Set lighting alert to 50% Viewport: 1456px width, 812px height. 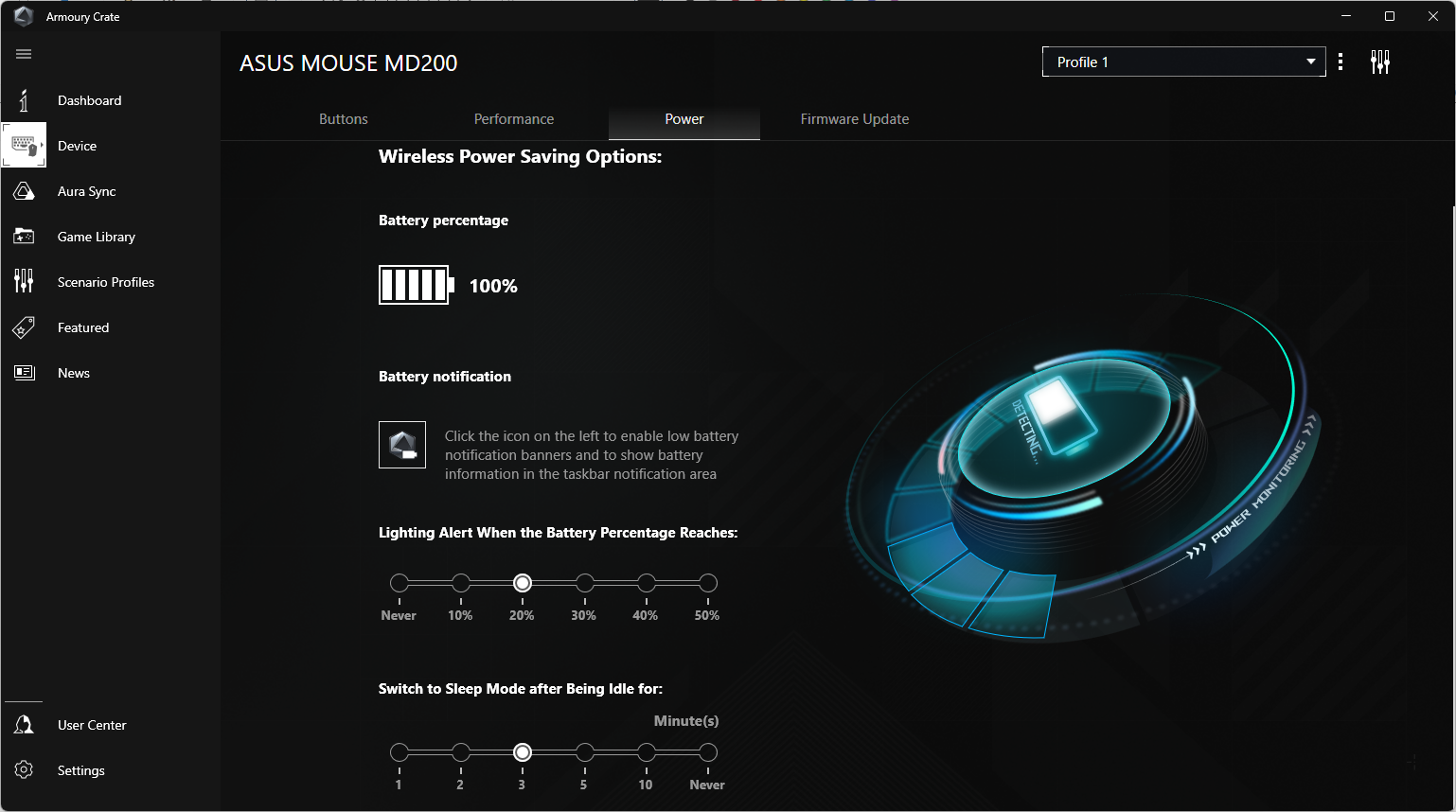click(x=708, y=583)
